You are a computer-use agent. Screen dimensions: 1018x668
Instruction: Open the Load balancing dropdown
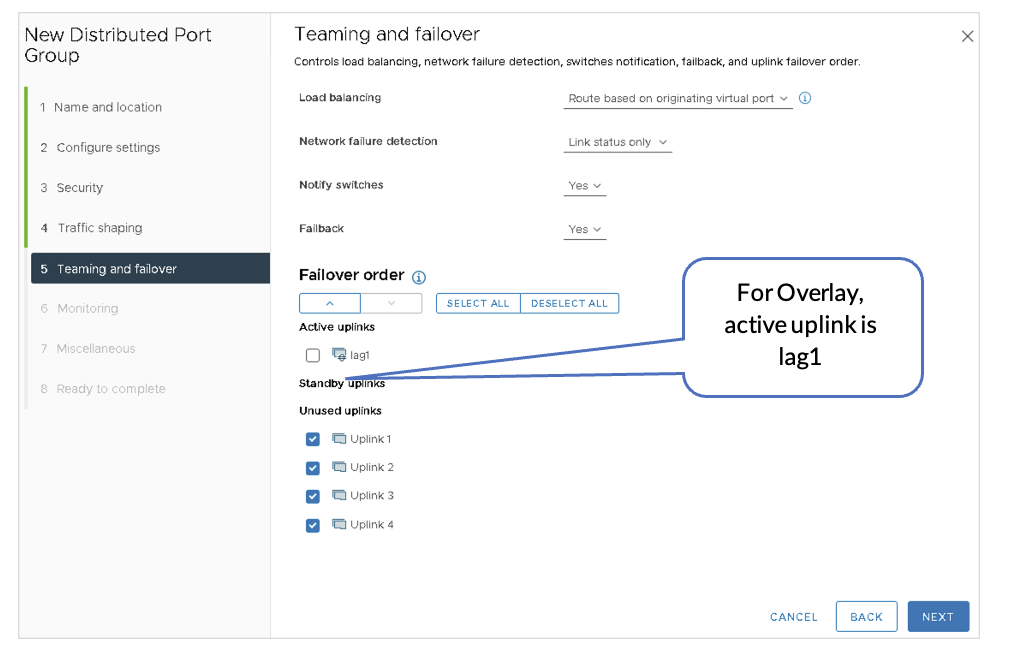click(678, 99)
